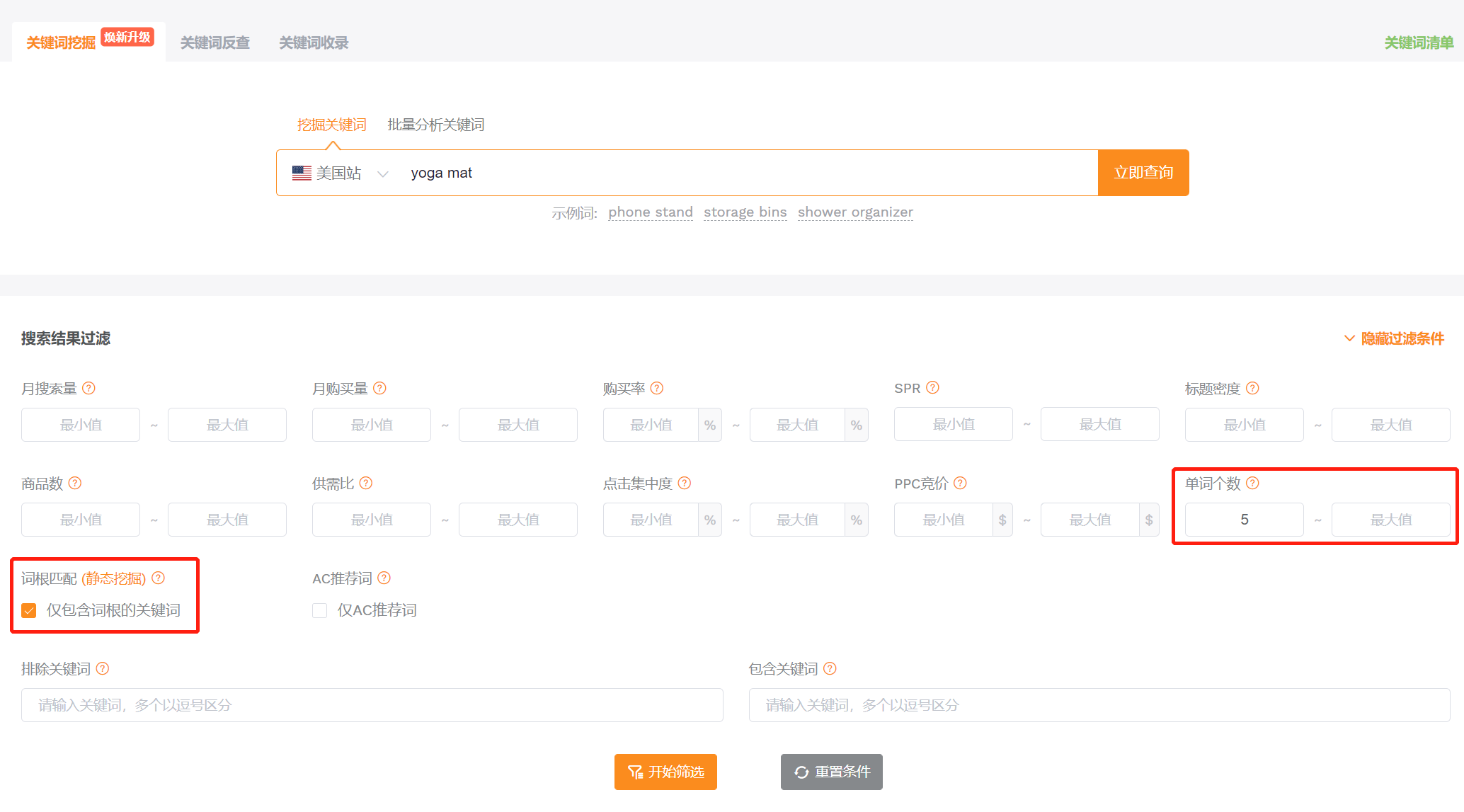Click question mark beside 点击集中度
Image resolution: width=1464 pixels, height=812 pixels.
684,483
